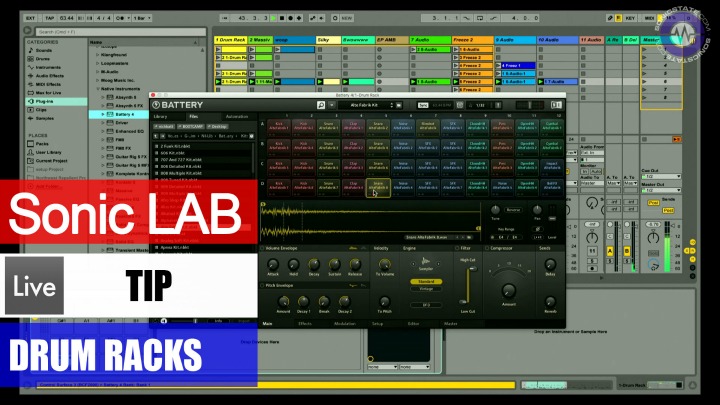This screenshot has height=405, width=720.
Task: Open the Cue Out dropdown
Action: (x=661, y=176)
